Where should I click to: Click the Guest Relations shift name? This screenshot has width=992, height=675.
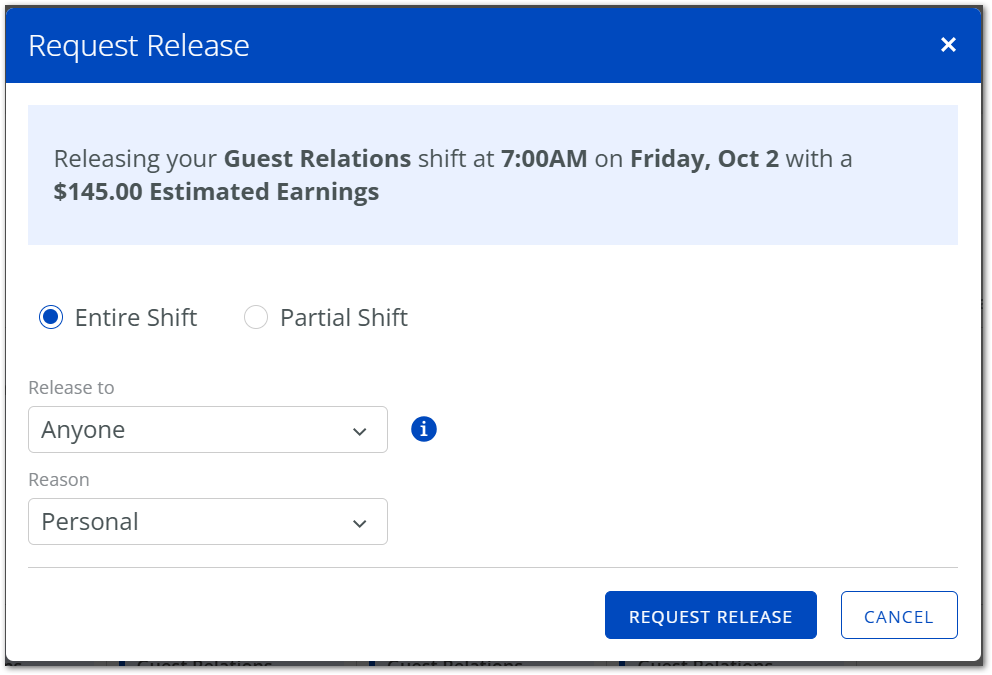318,159
